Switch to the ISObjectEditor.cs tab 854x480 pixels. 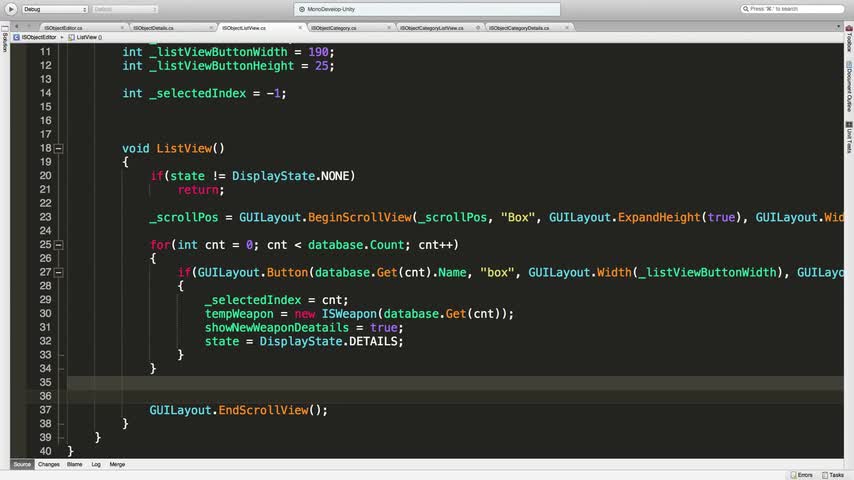tap(64, 28)
